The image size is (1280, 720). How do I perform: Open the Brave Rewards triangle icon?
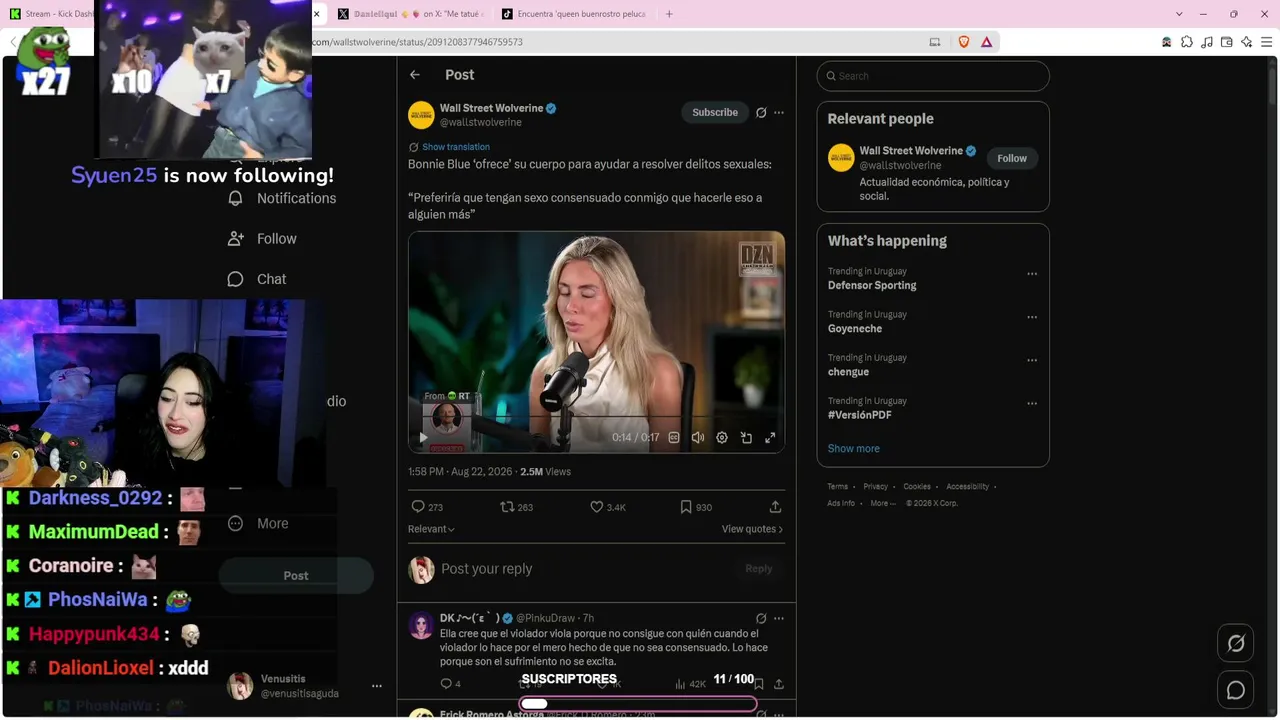(987, 42)
